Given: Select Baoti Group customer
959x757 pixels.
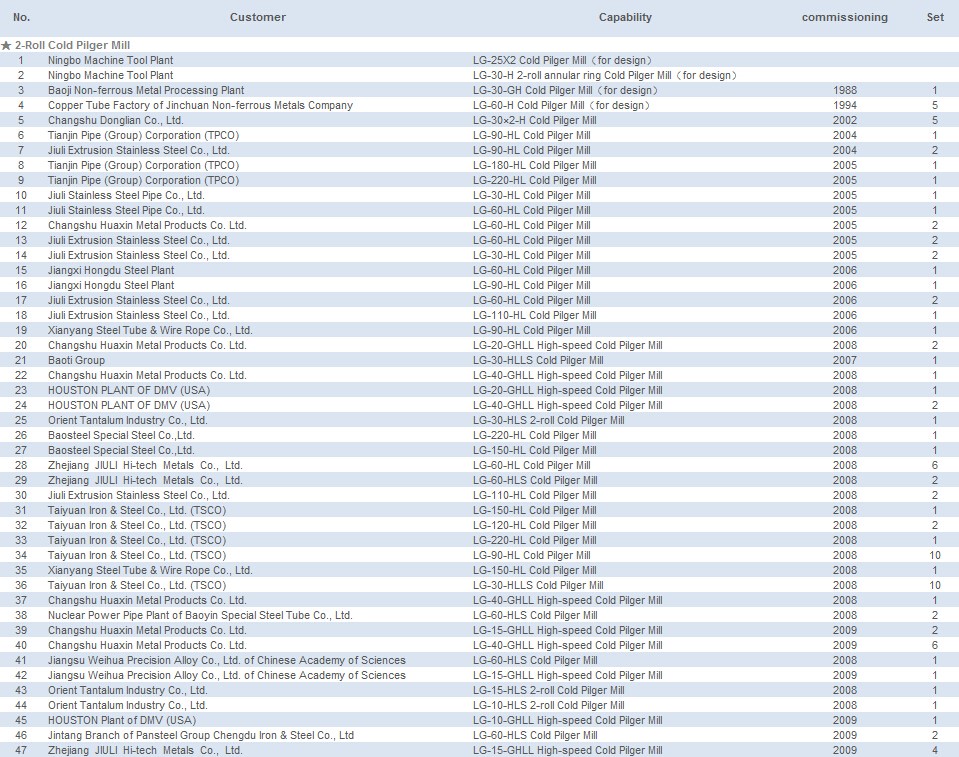Looking at the screenshot, I should 76,360.
